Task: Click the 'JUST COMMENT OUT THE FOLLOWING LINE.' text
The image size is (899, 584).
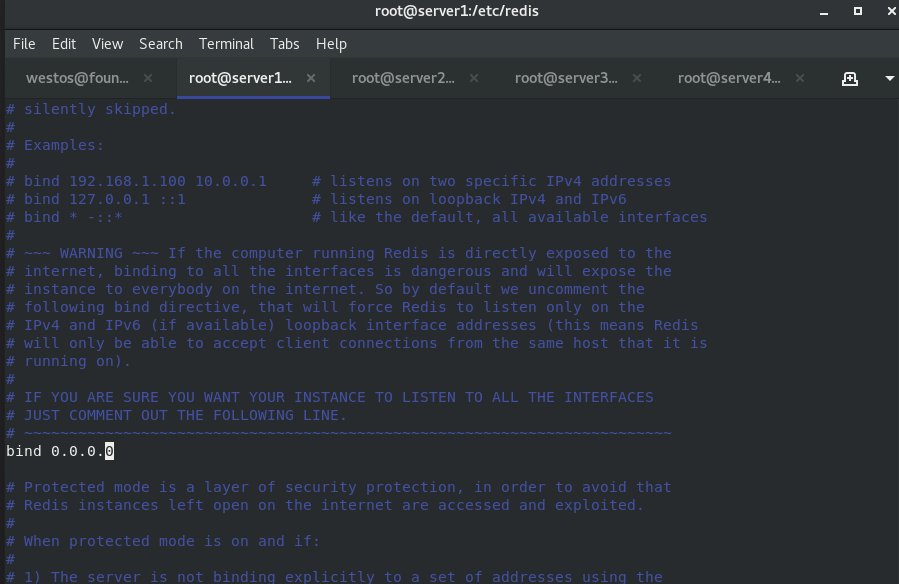Action: point(185,415)
